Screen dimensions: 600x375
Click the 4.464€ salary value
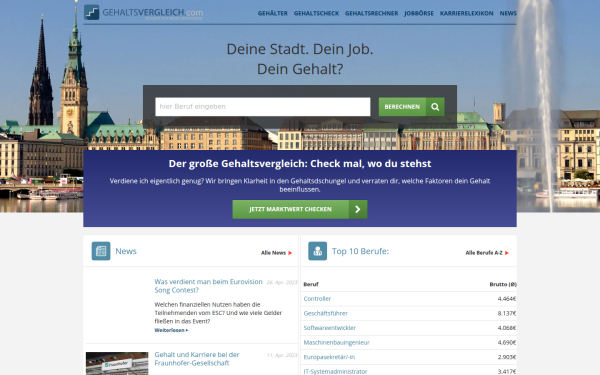pos(507,299)
